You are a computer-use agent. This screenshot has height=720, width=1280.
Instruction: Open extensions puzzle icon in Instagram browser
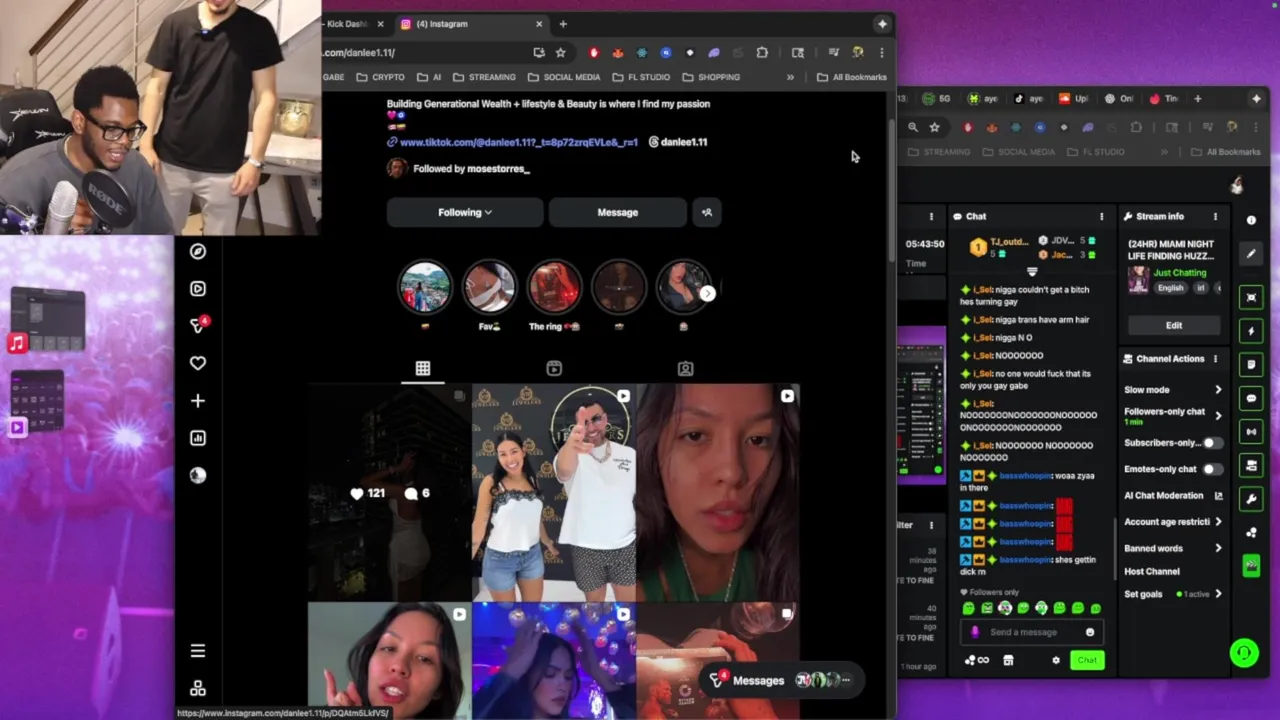(x=762, y=52)
